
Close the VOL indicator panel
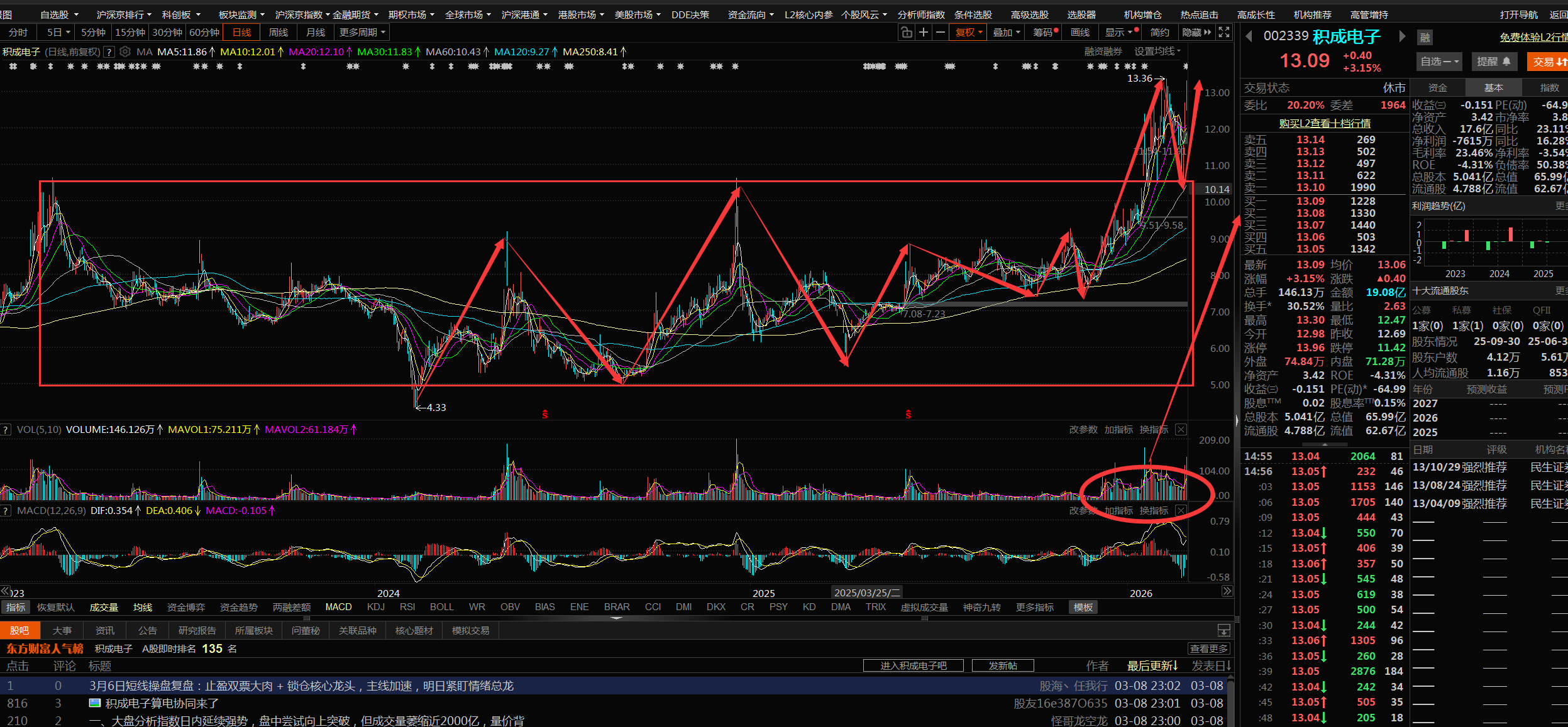tap(1181, 430)
